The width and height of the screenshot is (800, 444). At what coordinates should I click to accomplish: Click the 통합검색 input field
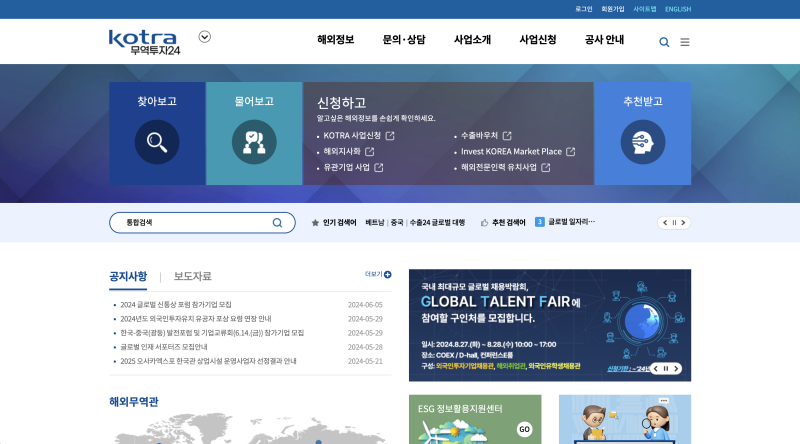pyautogui.click(x=202, y=223)
